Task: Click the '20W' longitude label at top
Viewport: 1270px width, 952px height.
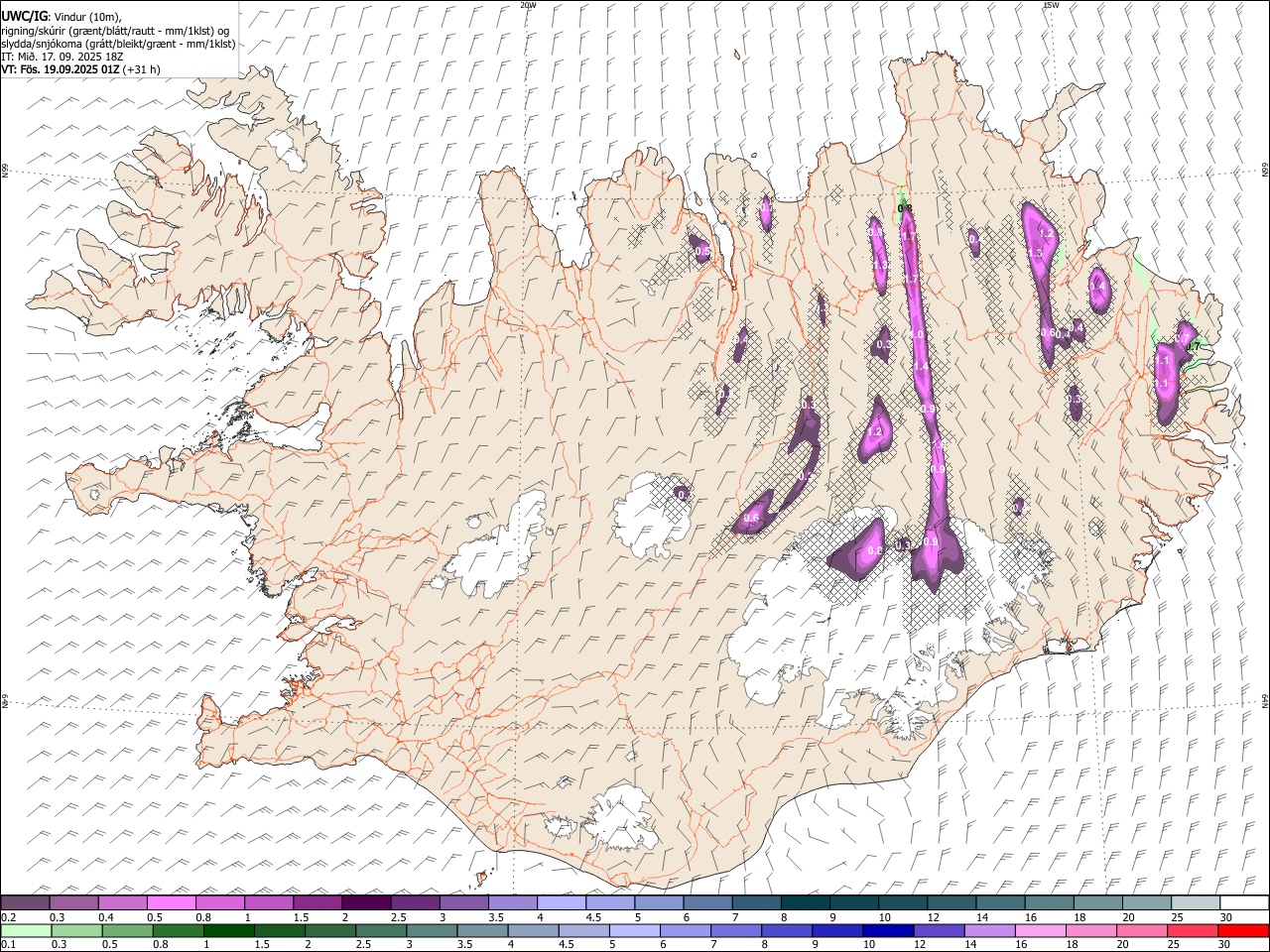Action: (x=528, y=5)
